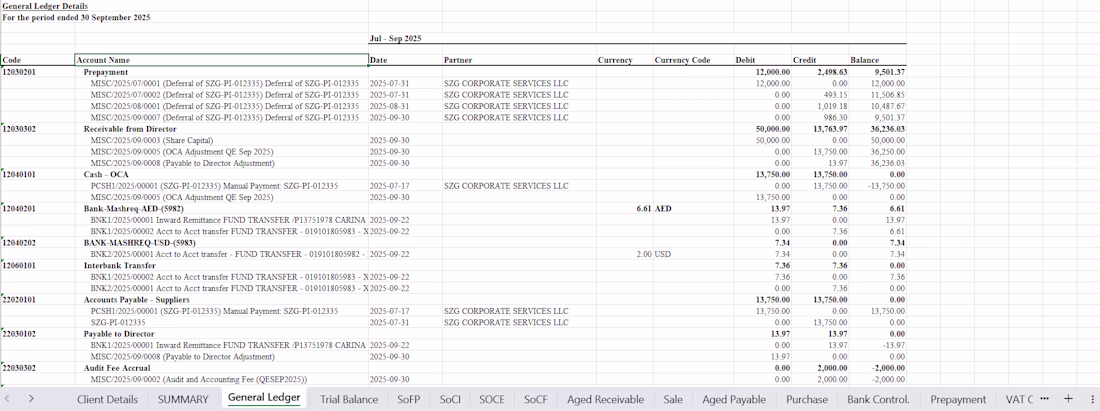Select account code 12030302 cell
Viewport: 1100px width, 411px height.
tap(38, 128)
